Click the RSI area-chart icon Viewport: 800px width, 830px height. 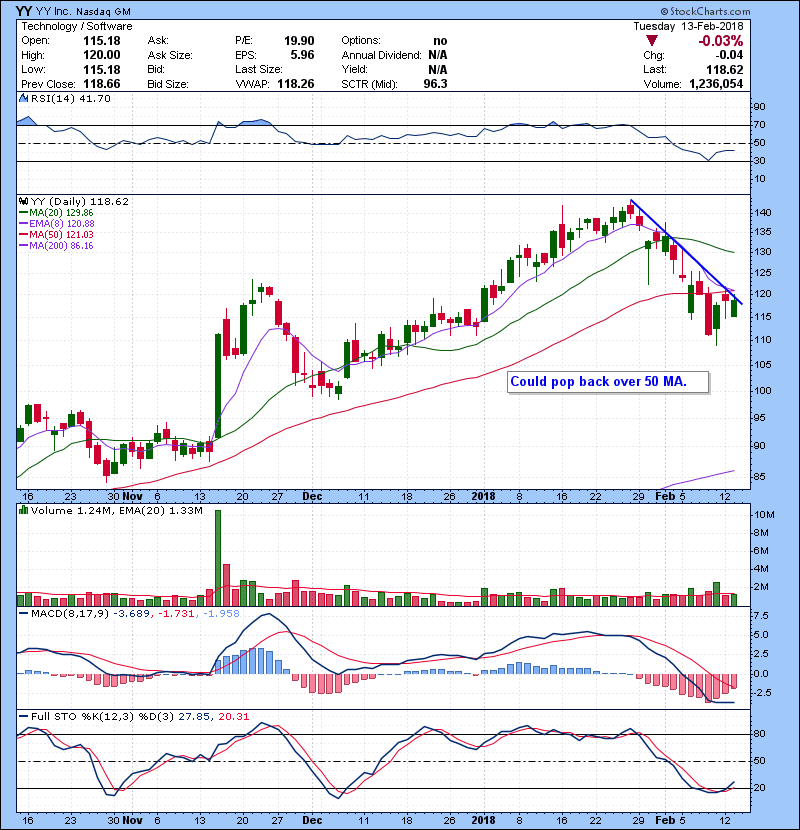click(23, 98)
